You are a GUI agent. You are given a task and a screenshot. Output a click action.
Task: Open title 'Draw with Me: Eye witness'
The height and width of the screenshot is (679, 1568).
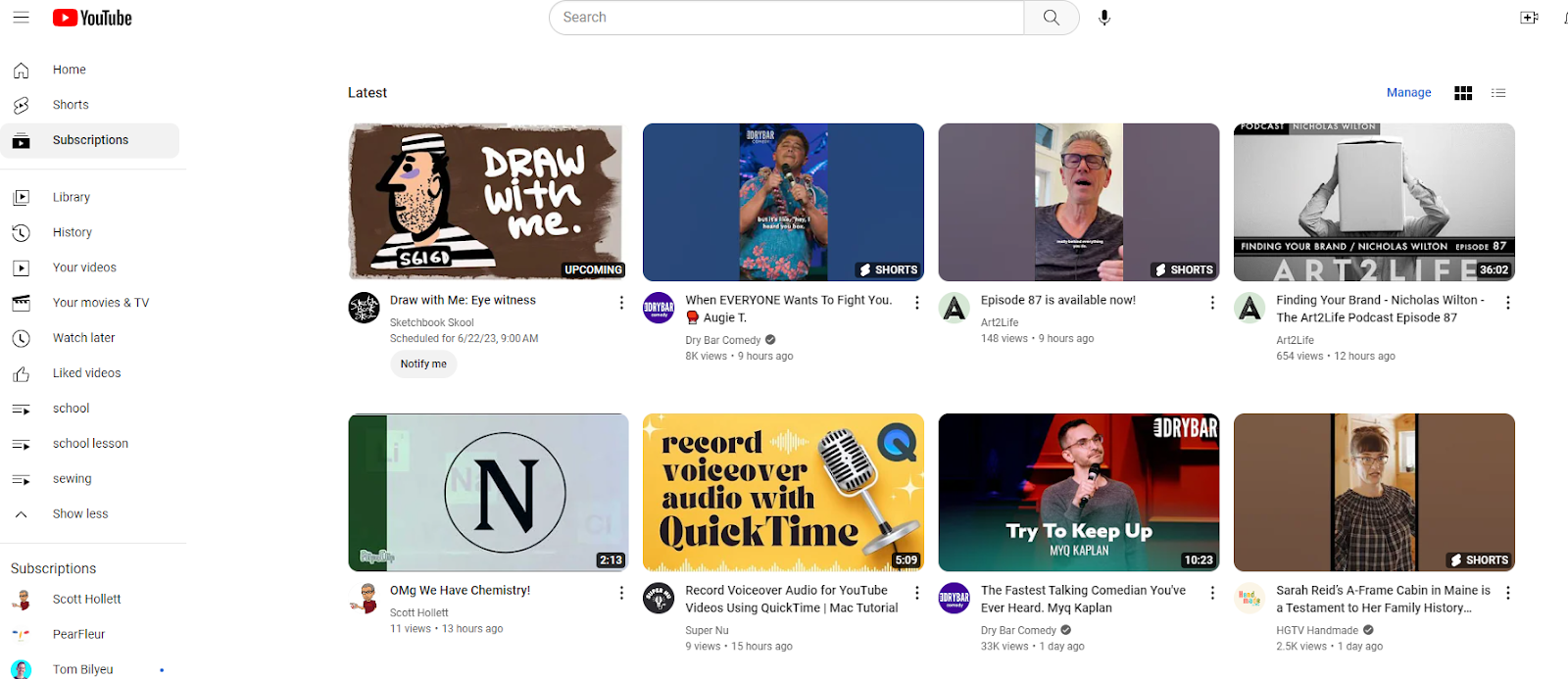(x=463, y=301)
